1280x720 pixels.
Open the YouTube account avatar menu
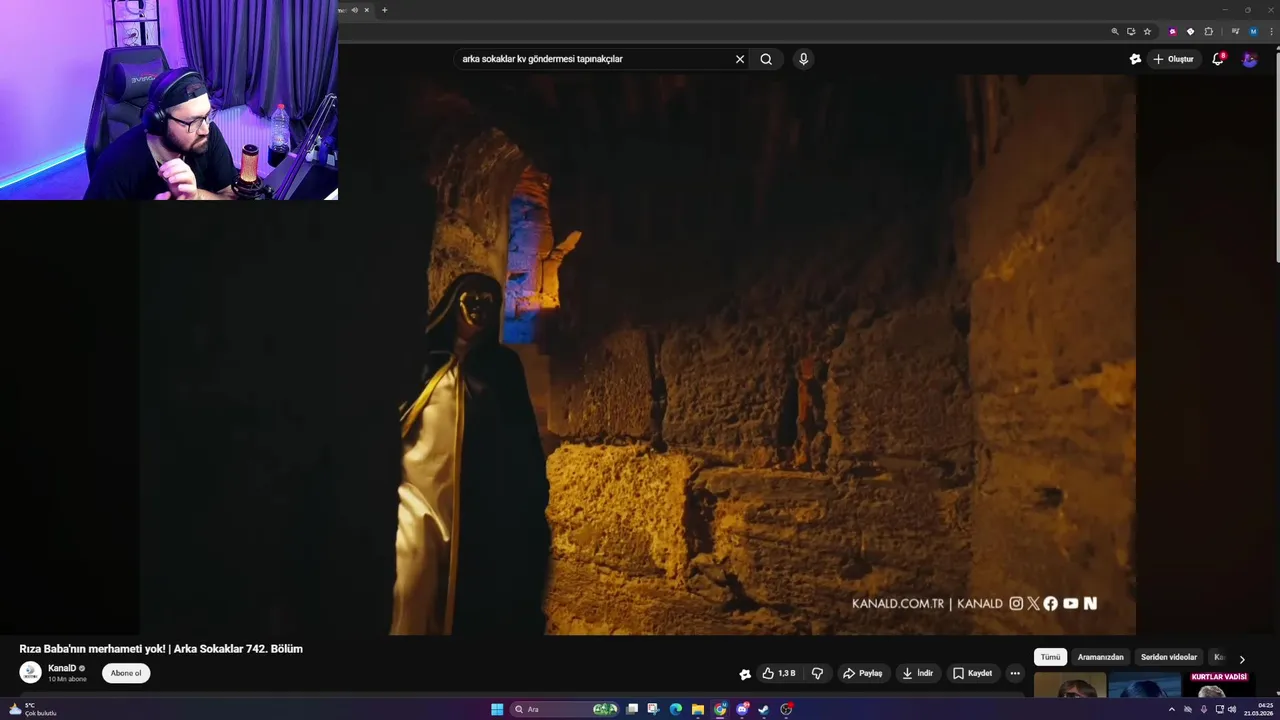point(1249,59)
